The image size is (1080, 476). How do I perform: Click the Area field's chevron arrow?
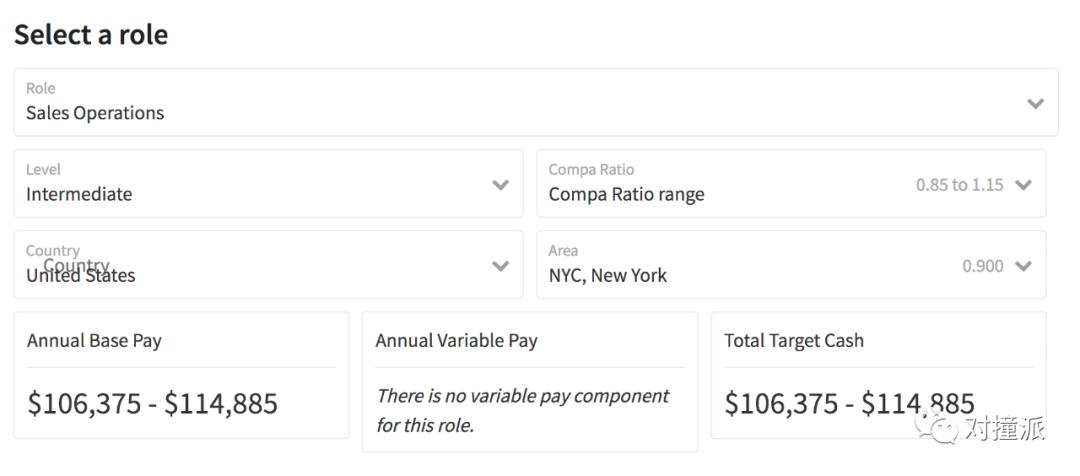1022,266
